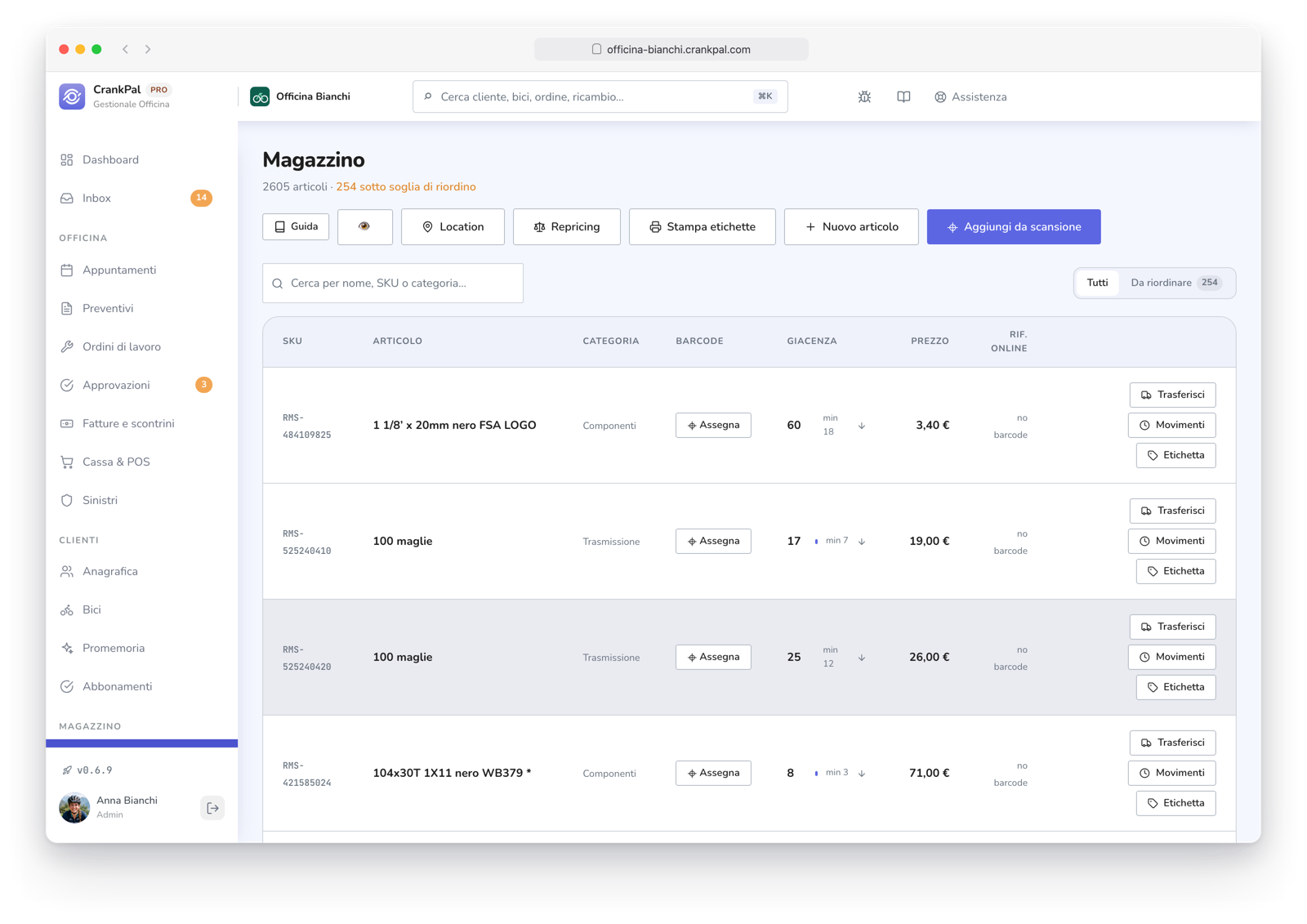The image size is (1307, 924).
Task: Expand stock arrow for 26,00 € row
Action: point(862,658)
